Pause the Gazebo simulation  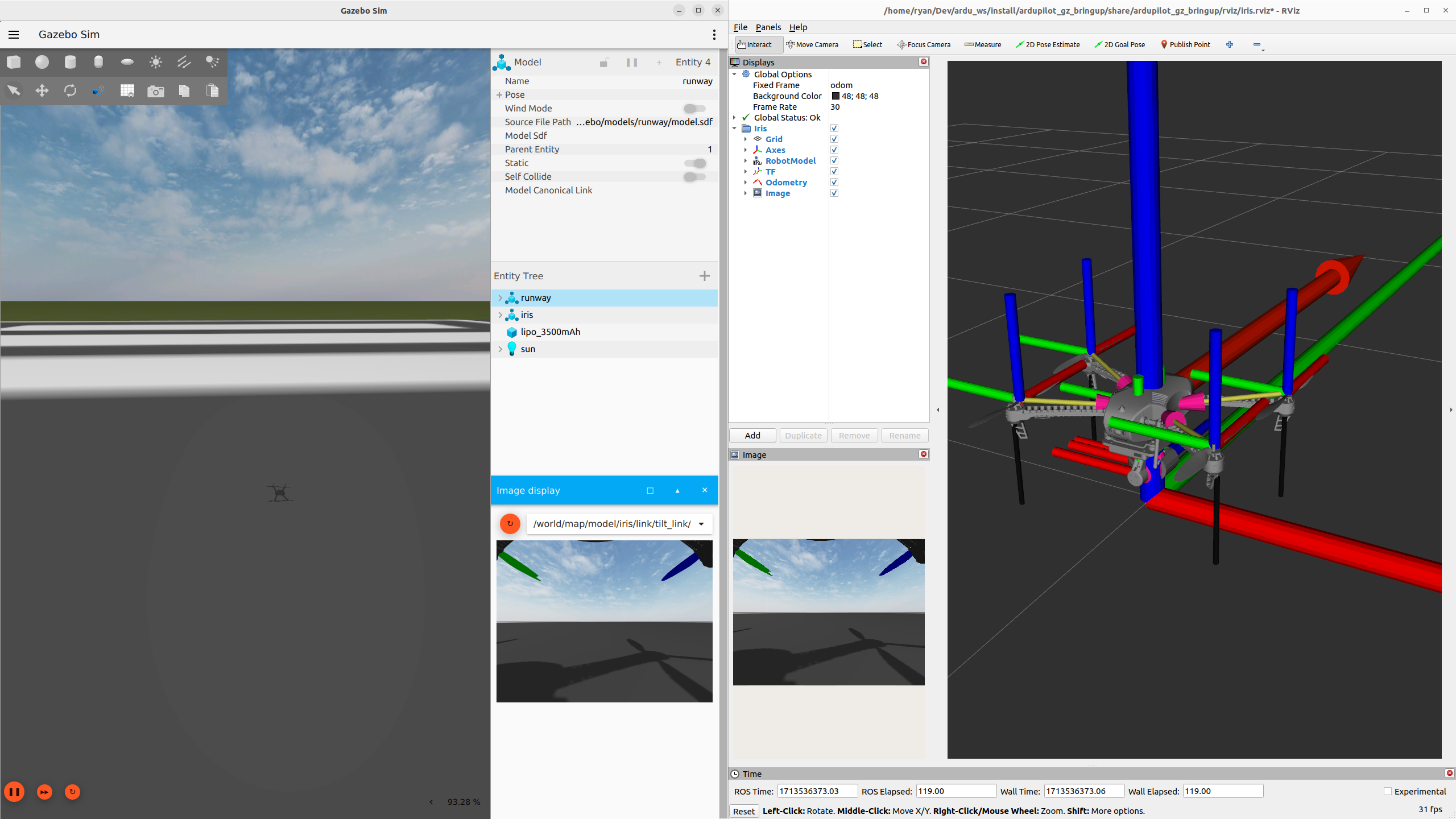click(14, 792)
